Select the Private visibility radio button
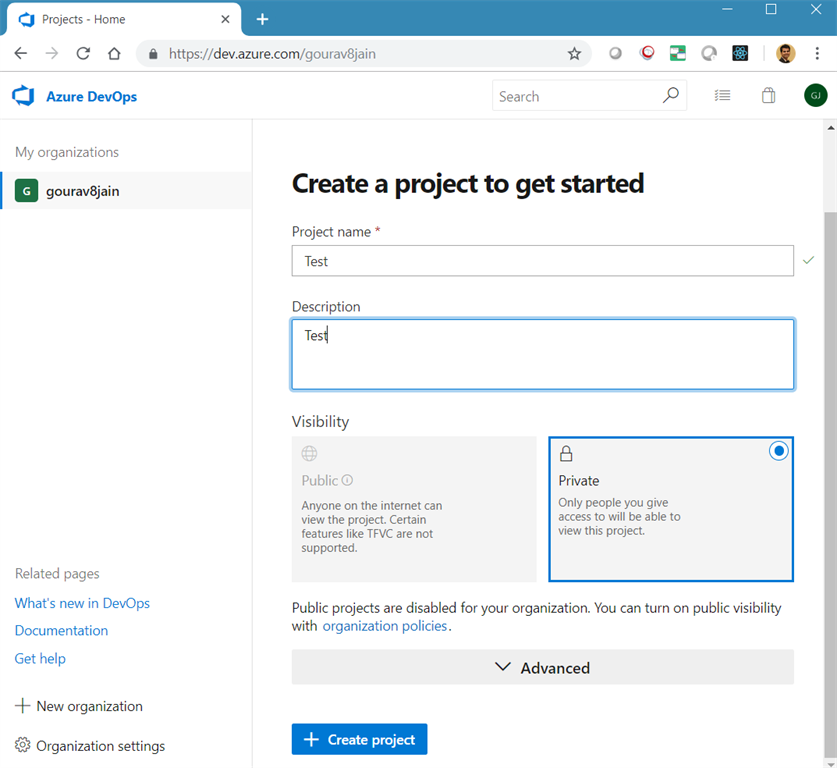The image size is (837, 768). (778, 451)
